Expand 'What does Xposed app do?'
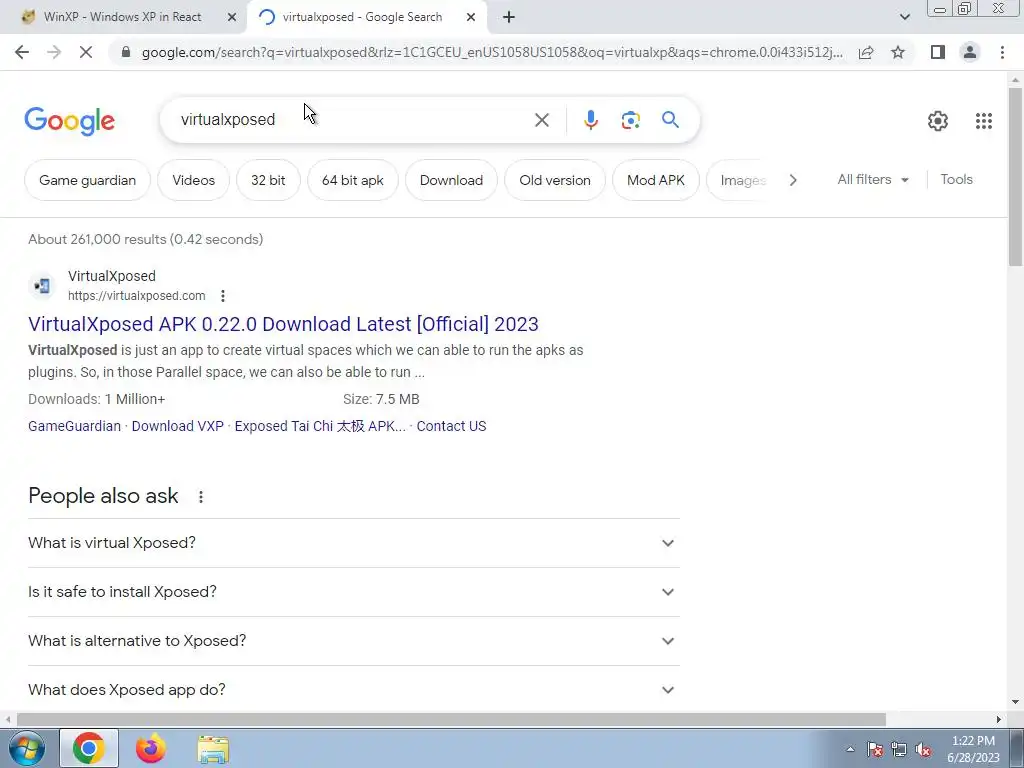Screen dimensions: 1024x768 (x=354, y=690)
